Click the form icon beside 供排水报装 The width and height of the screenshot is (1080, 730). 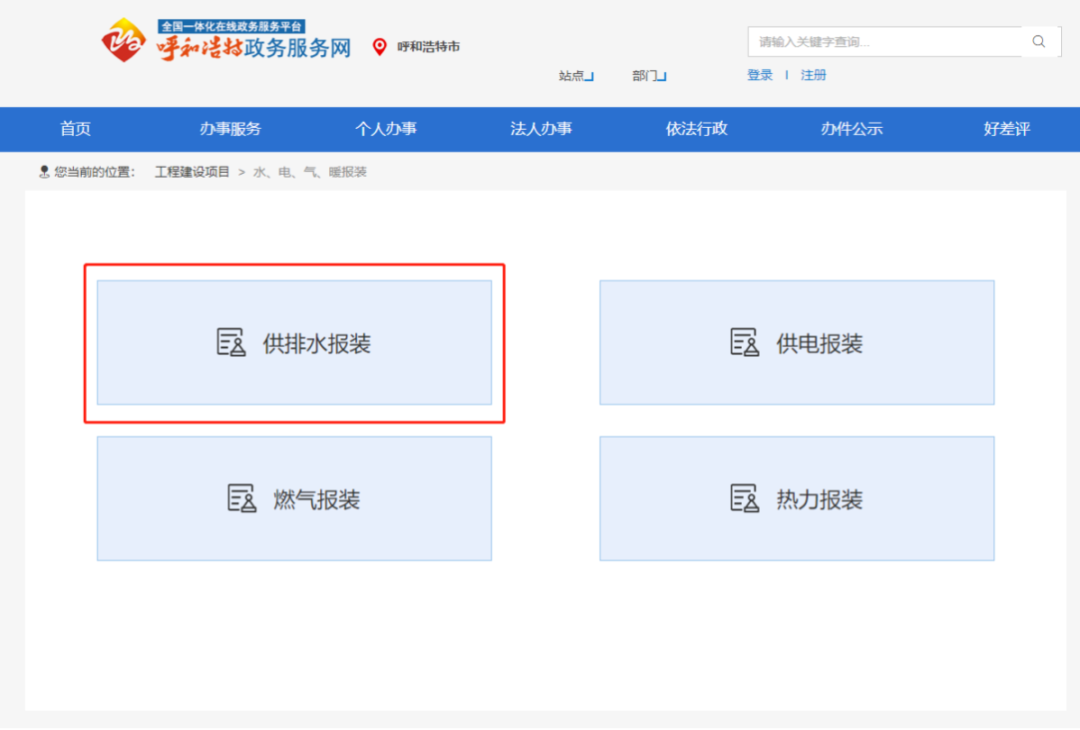[231, 343]
